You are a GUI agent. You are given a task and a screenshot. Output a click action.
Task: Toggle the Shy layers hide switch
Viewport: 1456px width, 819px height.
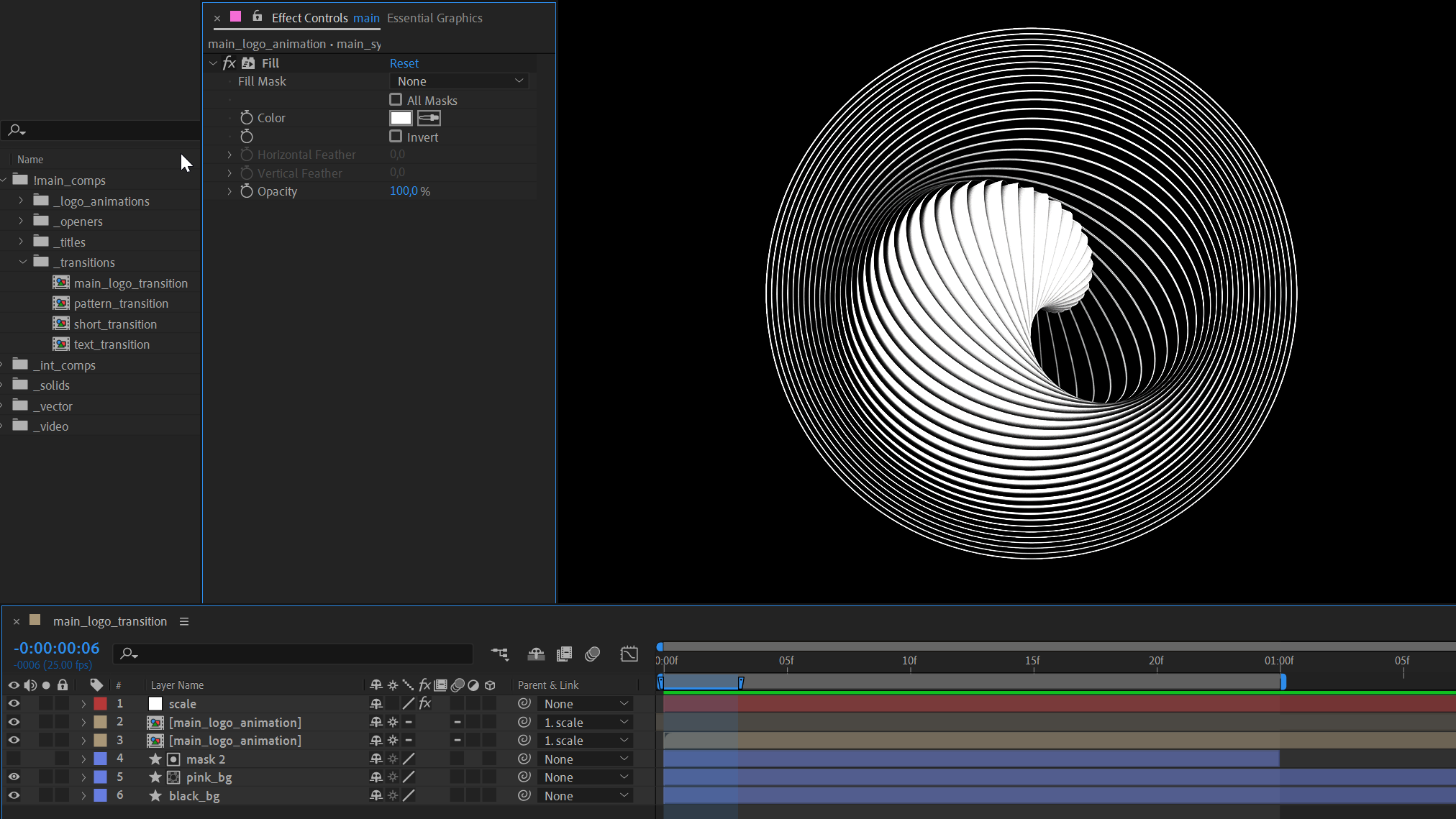536,654
